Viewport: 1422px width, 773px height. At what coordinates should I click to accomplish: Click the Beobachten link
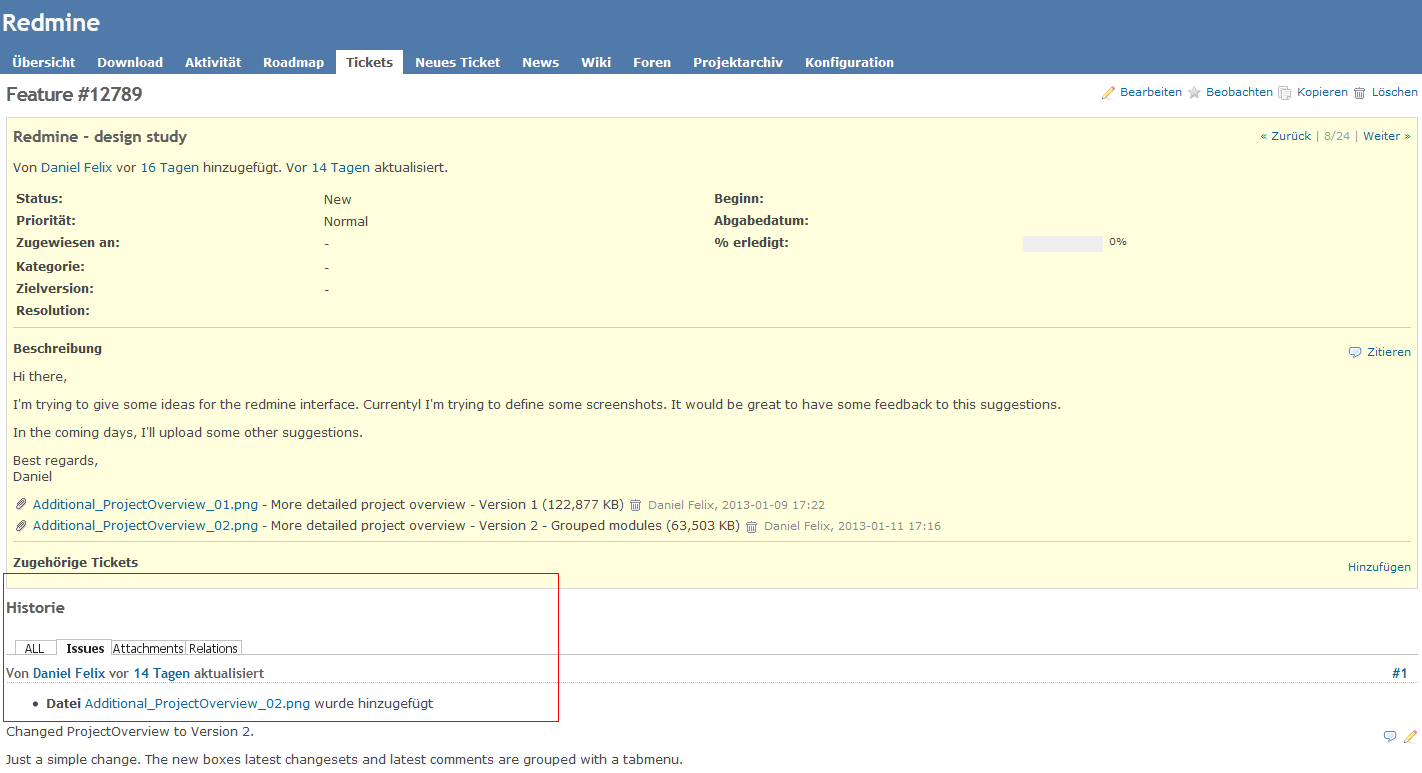pyautogui.click(x=1239, y=92)
